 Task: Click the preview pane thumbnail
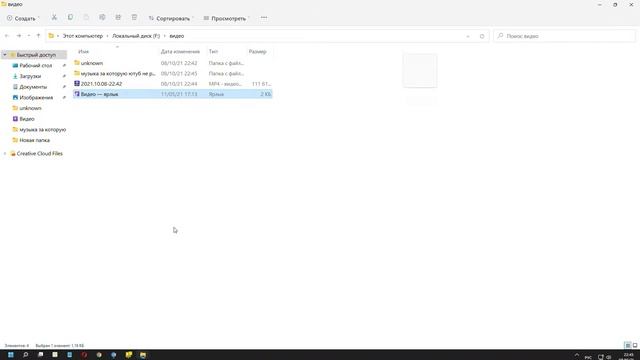tap(420, 70)
